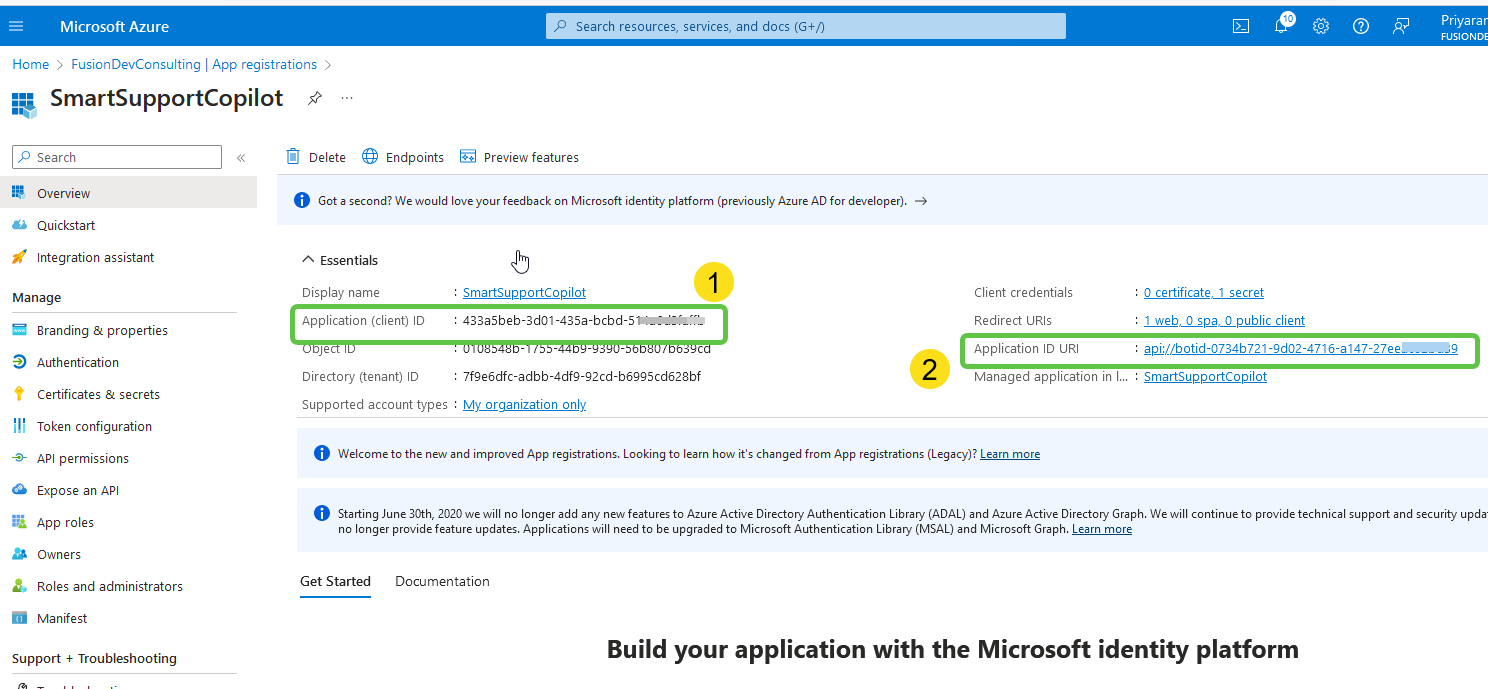
Task: Switch to the Documentation tab
Action: point(442,581)
